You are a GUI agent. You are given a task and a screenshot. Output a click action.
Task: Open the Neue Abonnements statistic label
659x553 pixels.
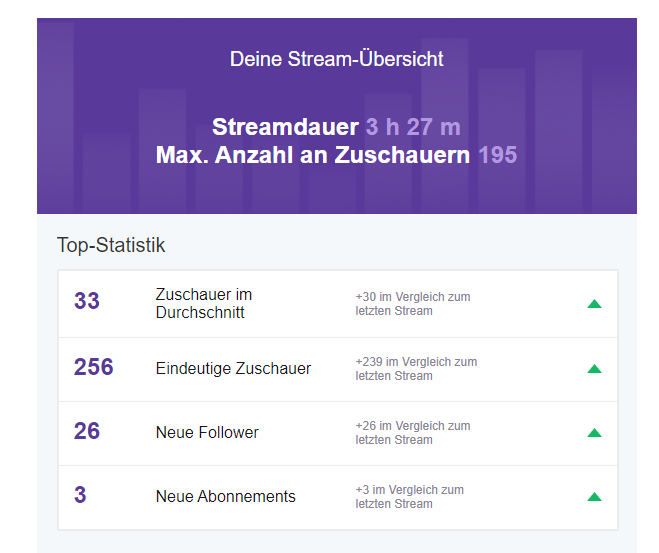(225, 497)
